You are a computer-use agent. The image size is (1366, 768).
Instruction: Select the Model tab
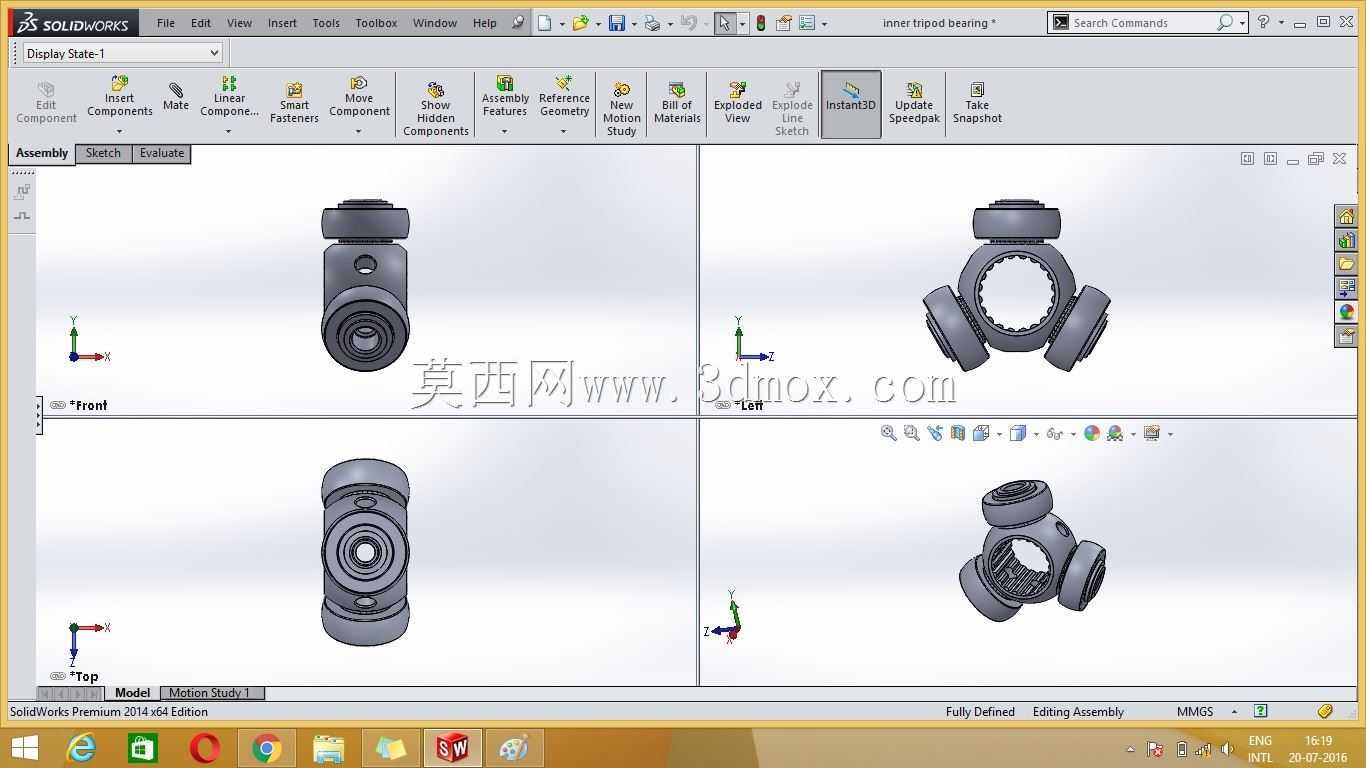pos(132,693)
